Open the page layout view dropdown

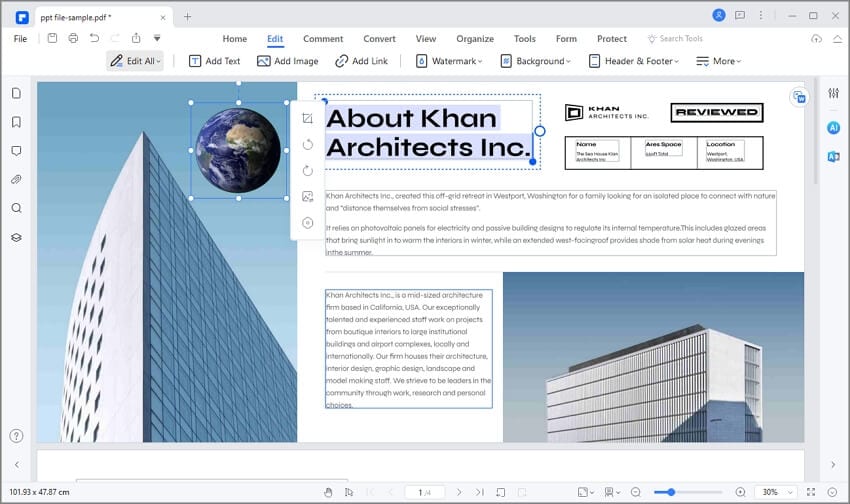tap(613, 492)
